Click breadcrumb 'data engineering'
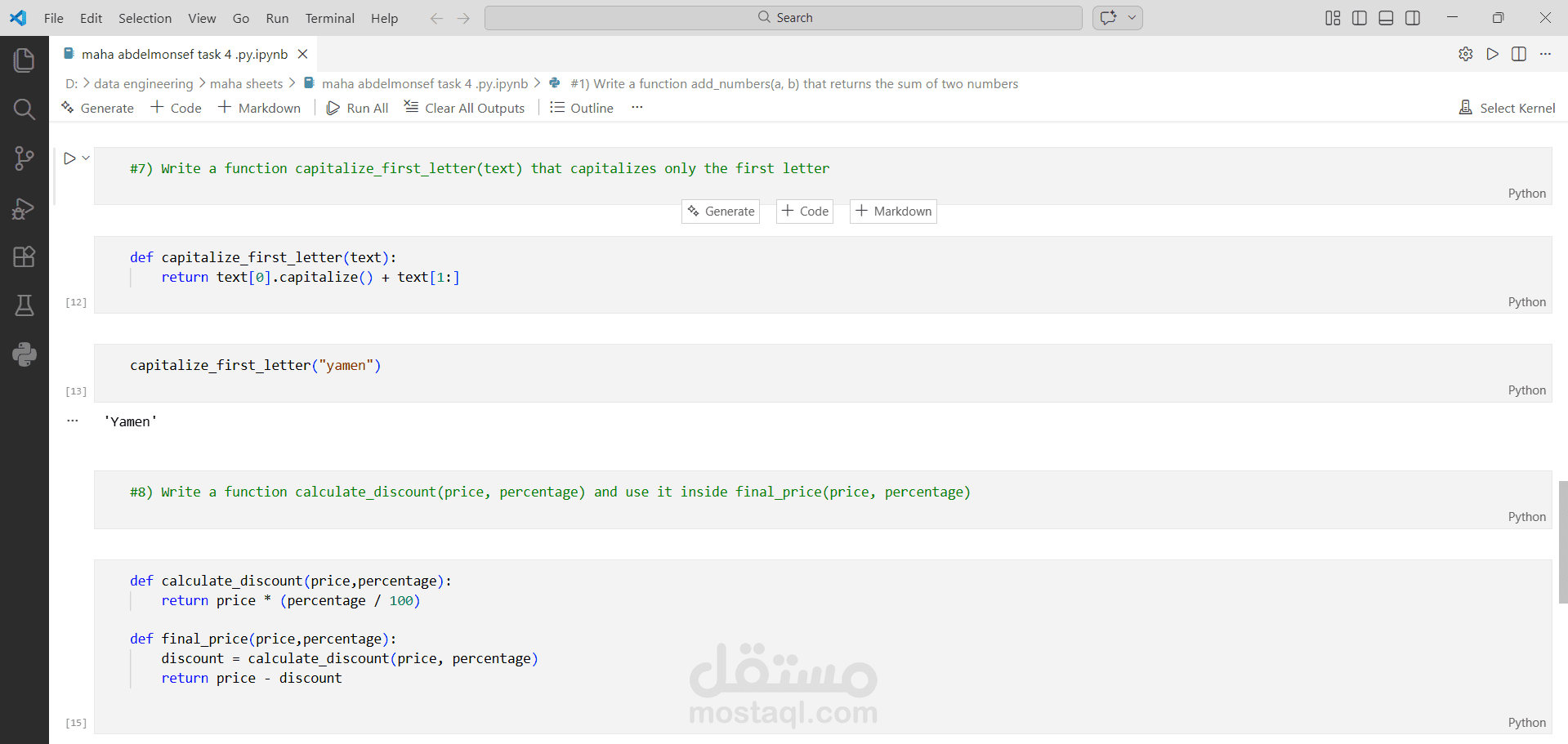The width and height of the screenshot is (1568, 744). coord(144,83)
